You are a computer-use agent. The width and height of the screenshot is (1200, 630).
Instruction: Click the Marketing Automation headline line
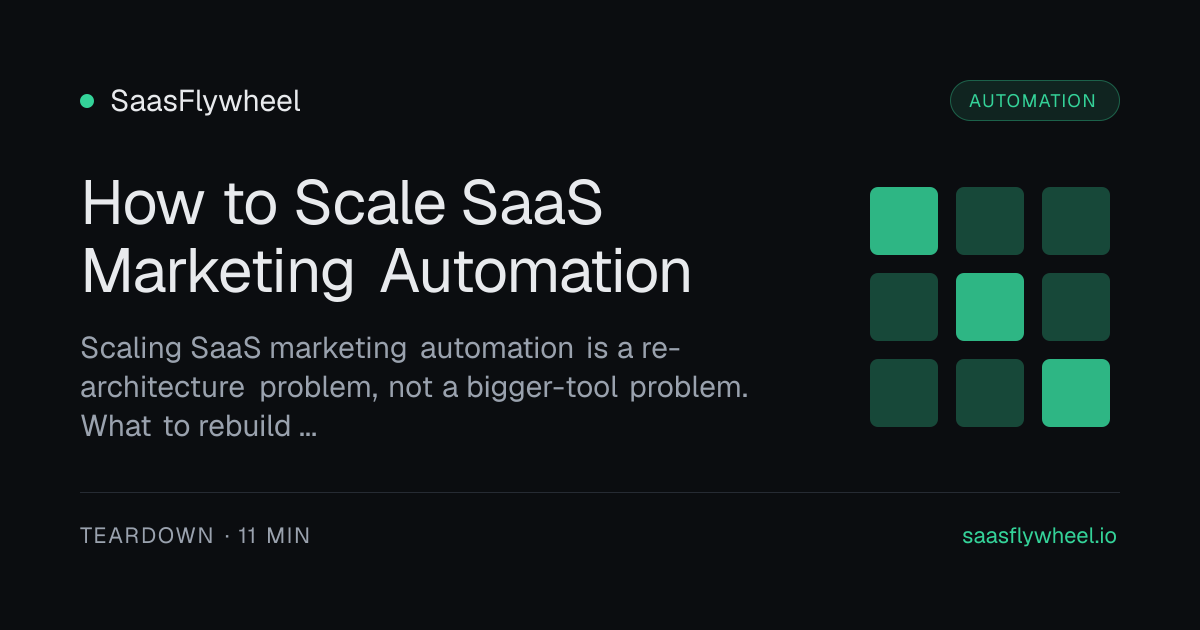(x=386, y=271)
